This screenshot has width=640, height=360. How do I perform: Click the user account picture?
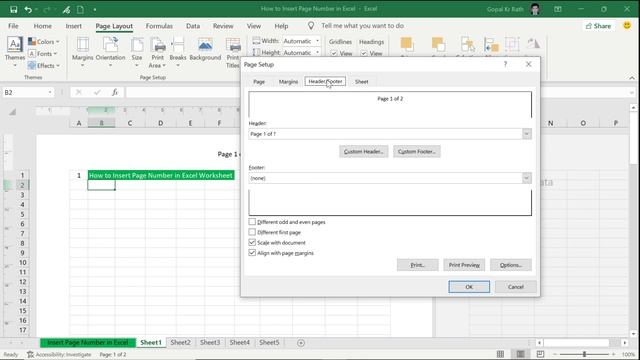[535, 9]
